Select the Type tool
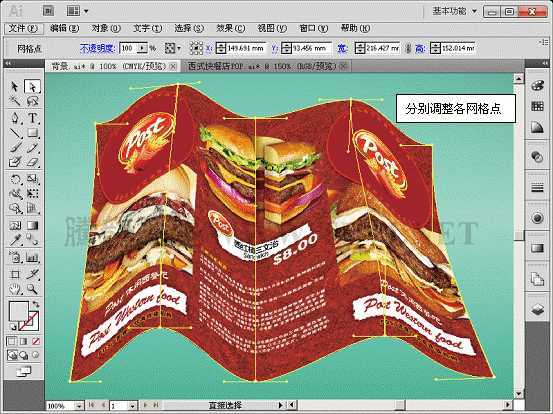This screenshot has height=414, width=553. pyautogui.click(x=32, y=118)
